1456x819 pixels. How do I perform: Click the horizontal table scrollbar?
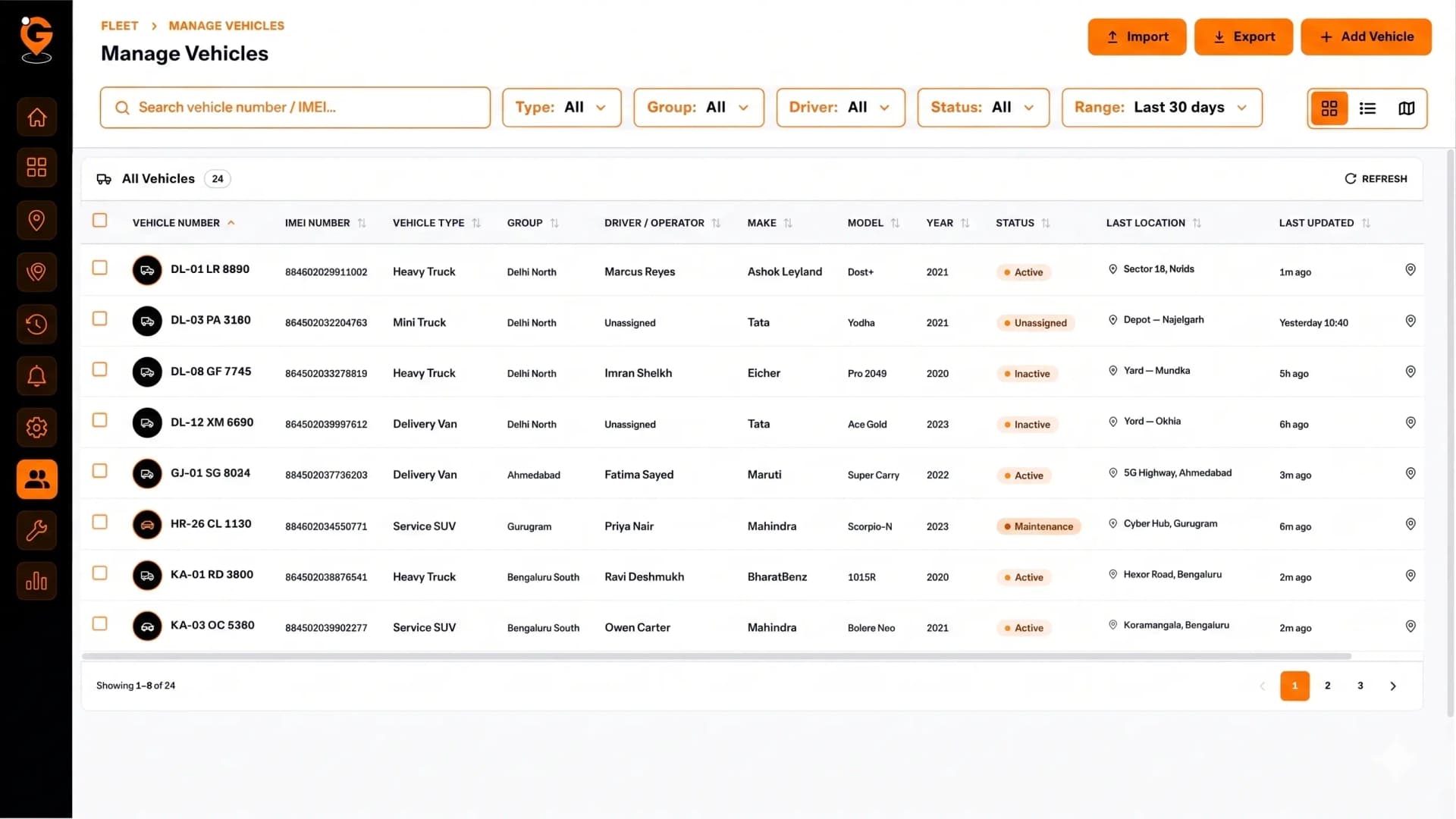[x=716, y=656]
